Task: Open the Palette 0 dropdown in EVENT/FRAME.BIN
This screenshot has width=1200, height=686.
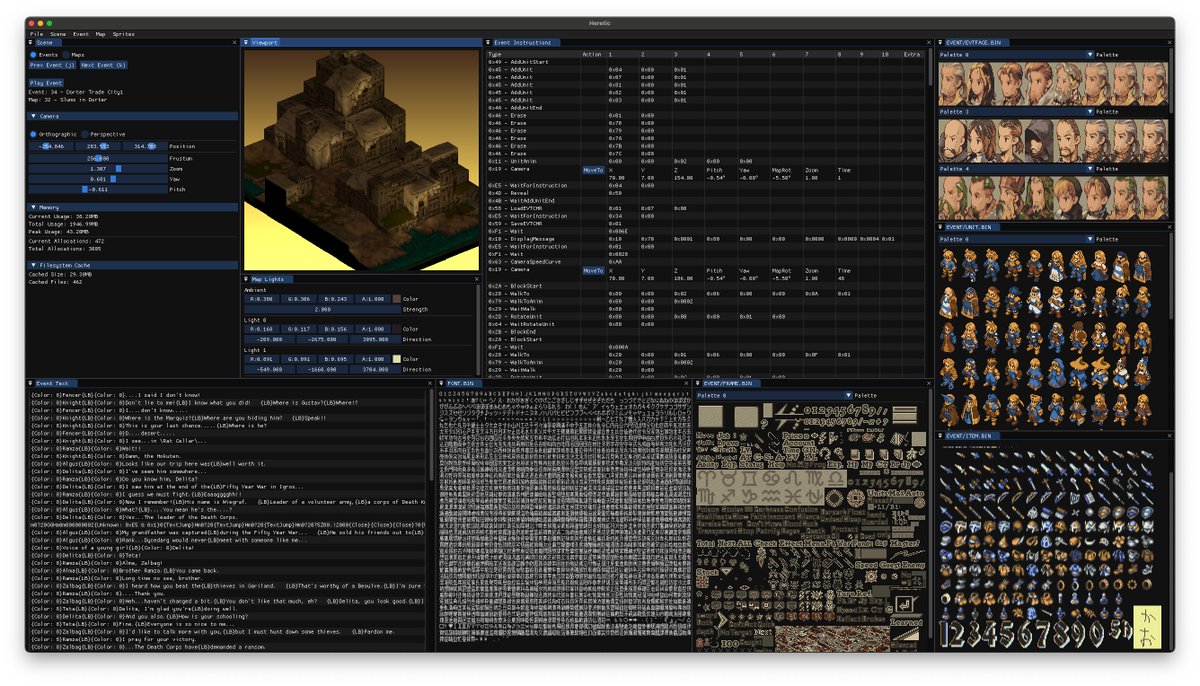Action: coord(774,395)
